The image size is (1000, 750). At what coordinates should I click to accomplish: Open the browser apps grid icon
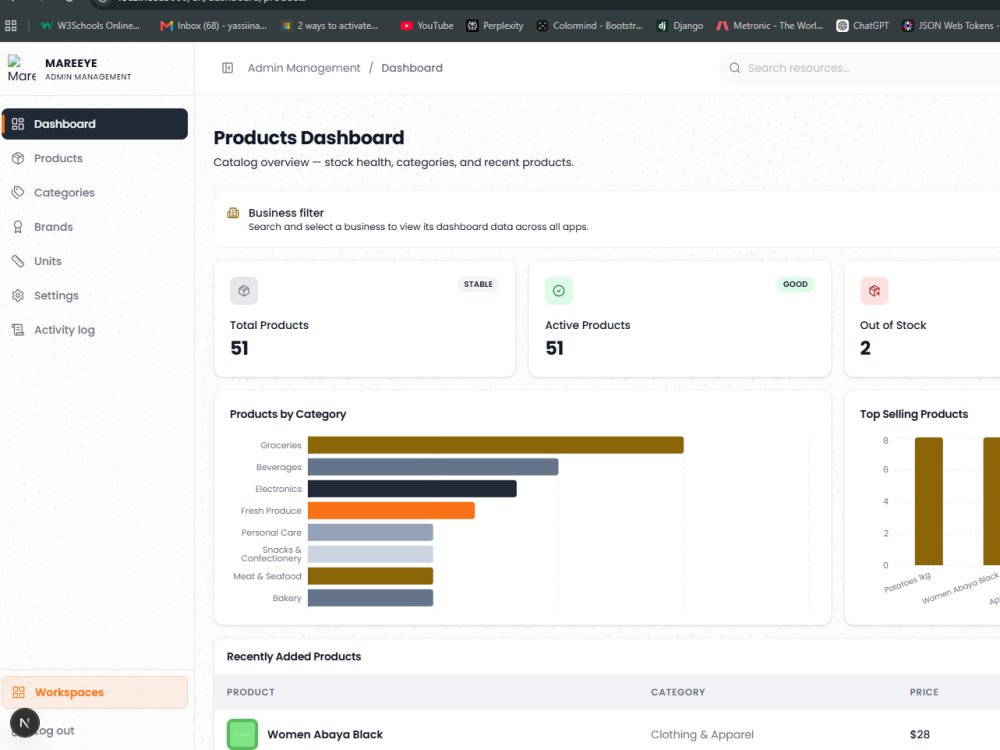11,26
